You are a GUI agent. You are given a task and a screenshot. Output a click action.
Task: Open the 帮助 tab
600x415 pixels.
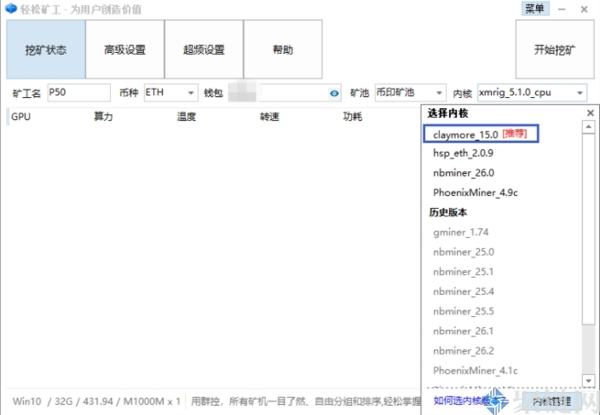[x=283, y=49]
